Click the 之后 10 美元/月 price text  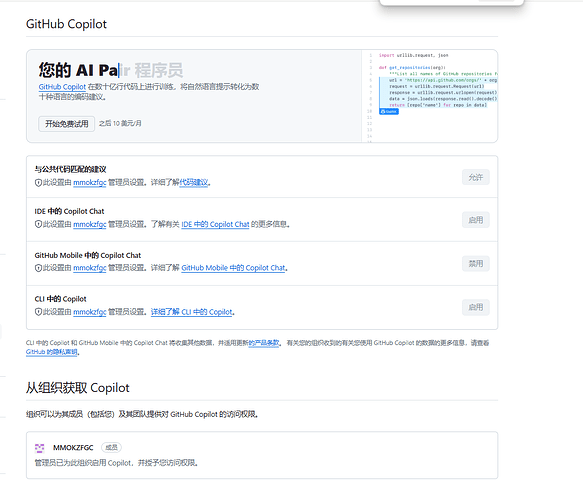click(x=120, y=123)
